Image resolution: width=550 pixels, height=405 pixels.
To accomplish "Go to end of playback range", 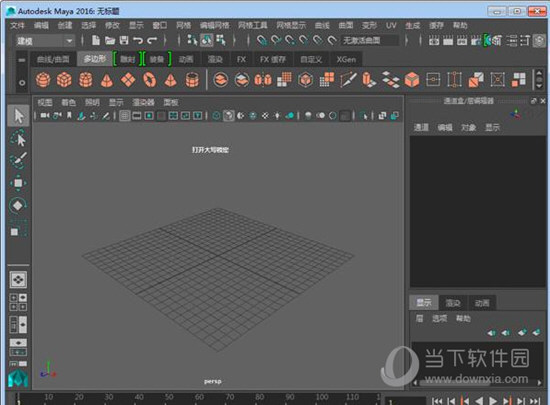I will pyautogui.click(x=535, y=400).
